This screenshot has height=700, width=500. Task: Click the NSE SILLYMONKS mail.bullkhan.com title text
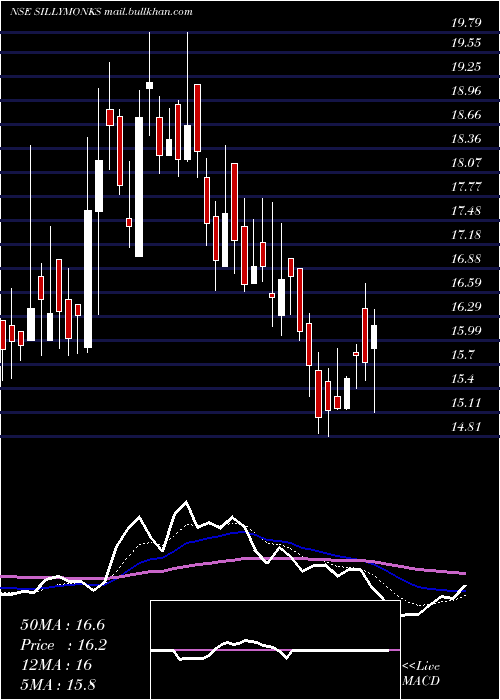click(x=101, y=12)
